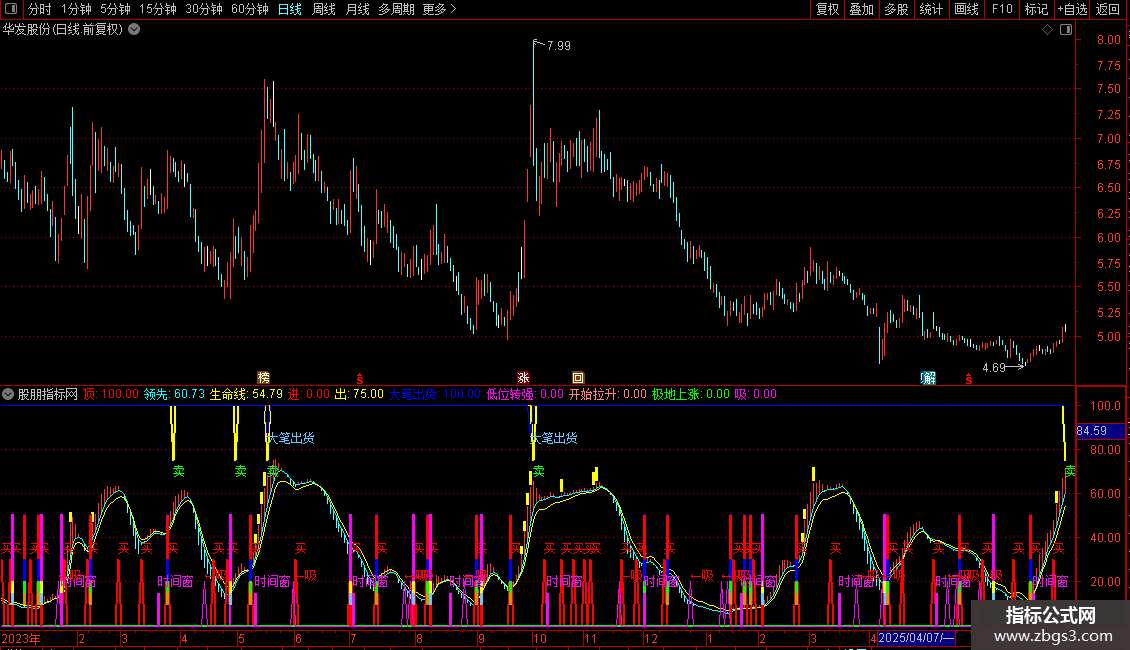Click the diamond icon above the price axis

pyautogui.click(x=1047, y=30)
